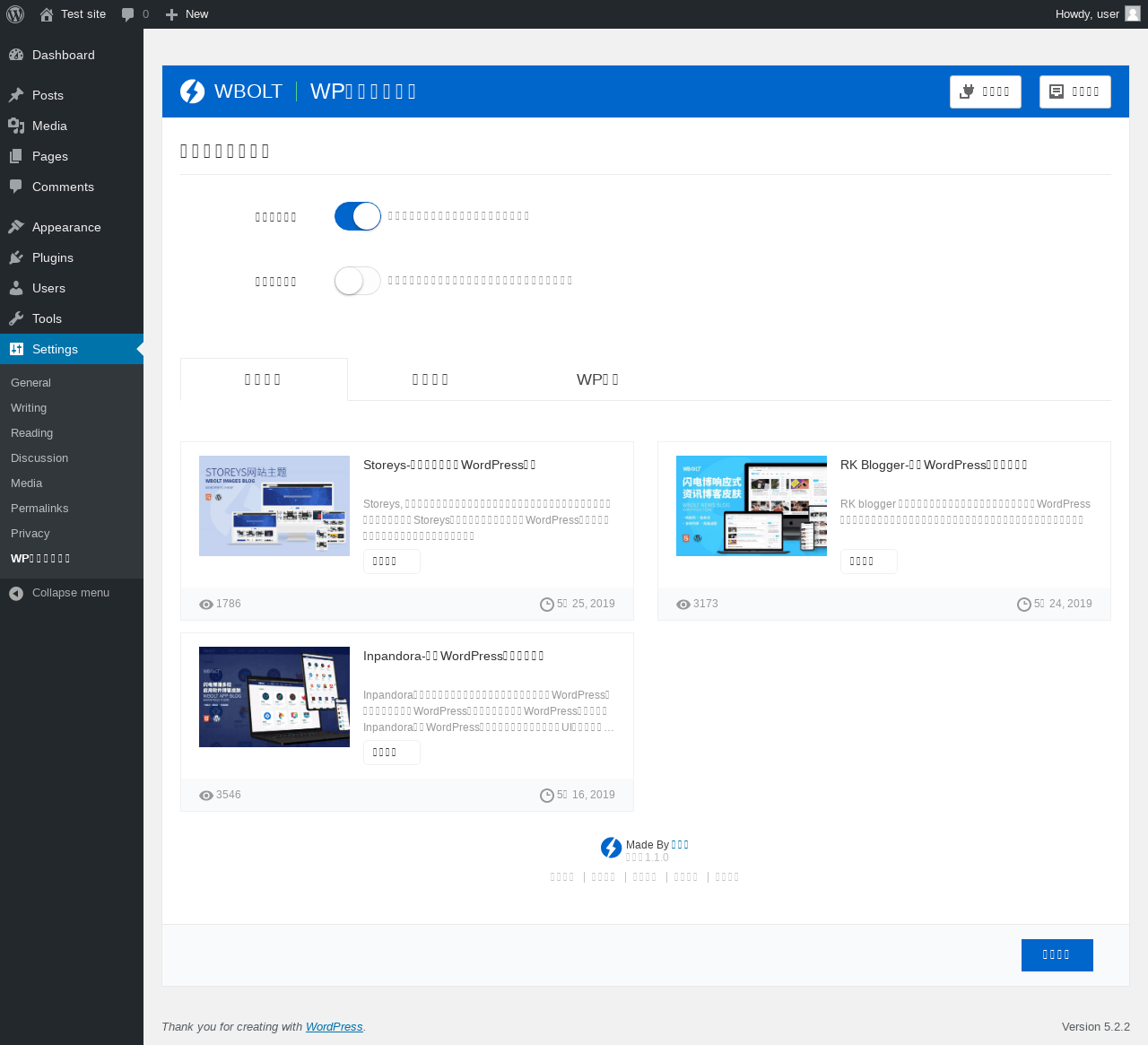Open Comments in the sidebar menu
Screen dimensions: 1148x1045
coord(72,187)
